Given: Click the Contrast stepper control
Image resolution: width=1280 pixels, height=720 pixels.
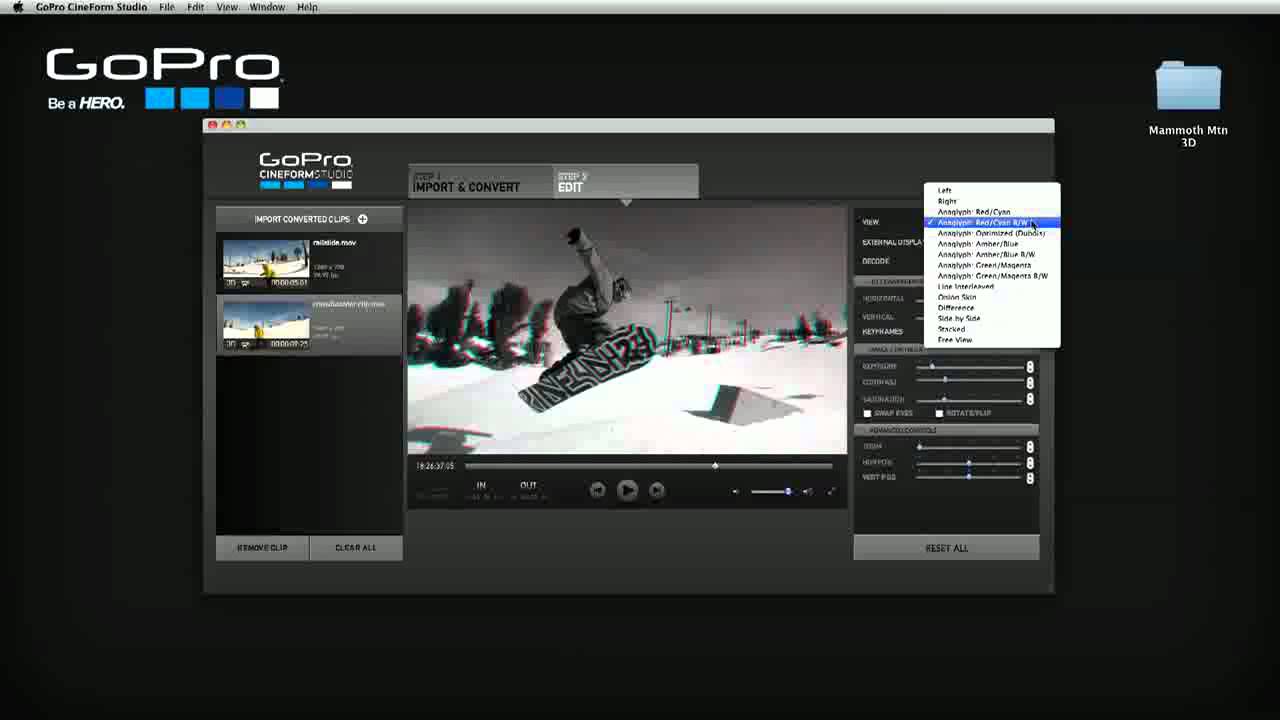Looking at the screenshot, I should coord(1030,383).
